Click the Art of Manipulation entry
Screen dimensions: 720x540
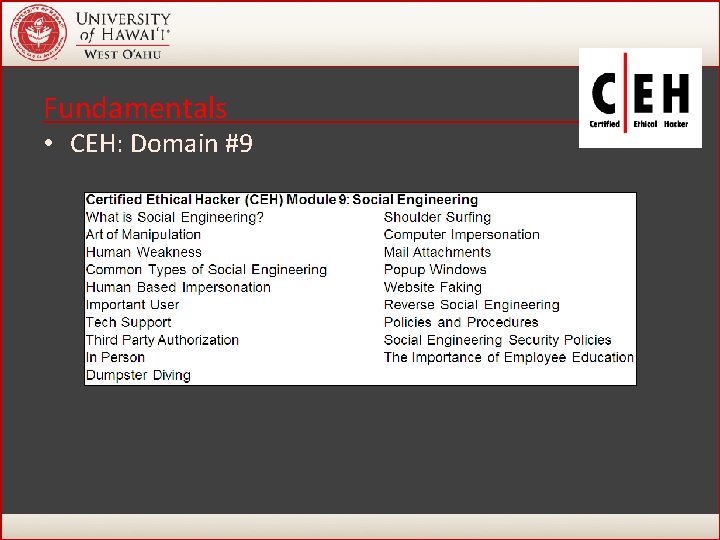[x=143, y=235]
